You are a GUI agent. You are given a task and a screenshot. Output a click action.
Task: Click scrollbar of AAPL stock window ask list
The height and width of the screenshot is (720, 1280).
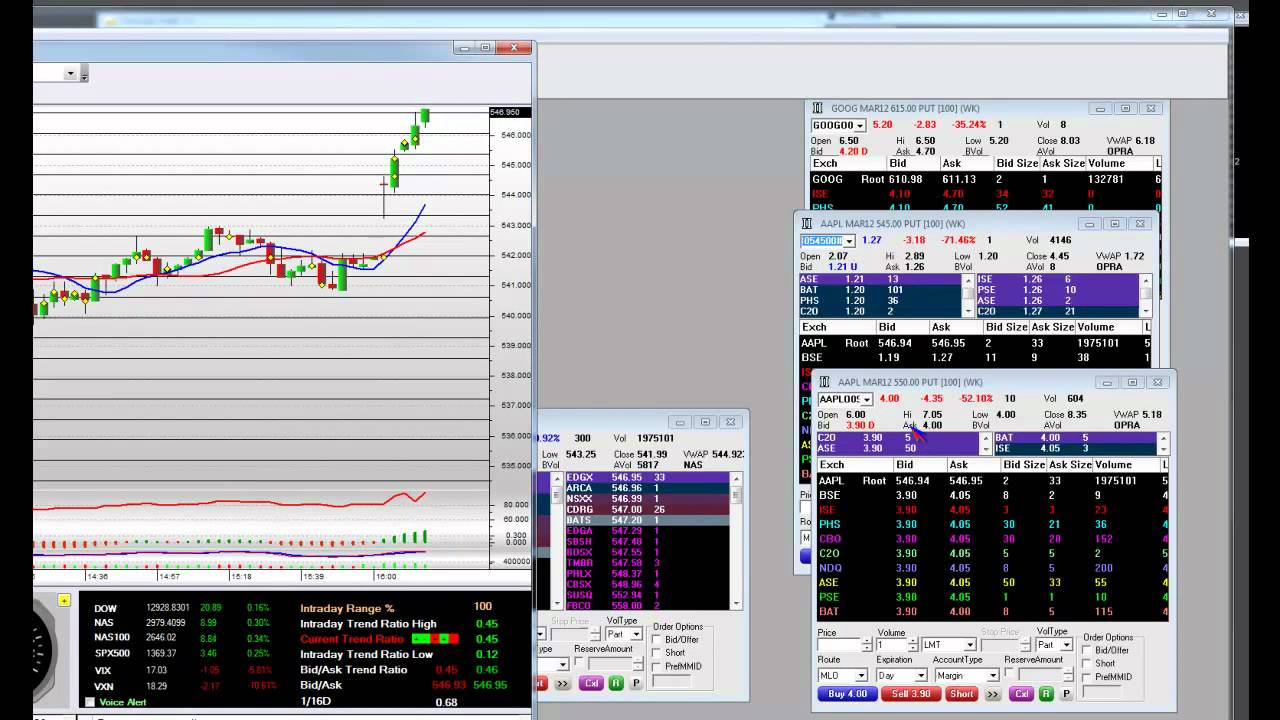coord(737,540)
